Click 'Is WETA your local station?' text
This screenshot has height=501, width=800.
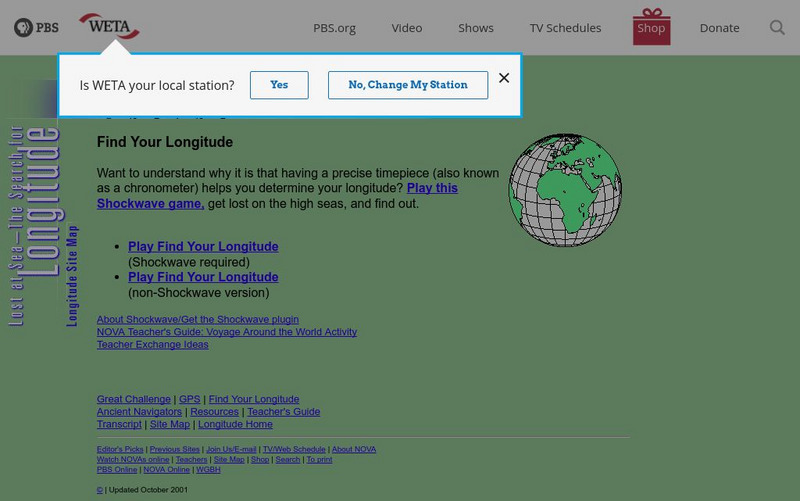click(x=157, y=85)
